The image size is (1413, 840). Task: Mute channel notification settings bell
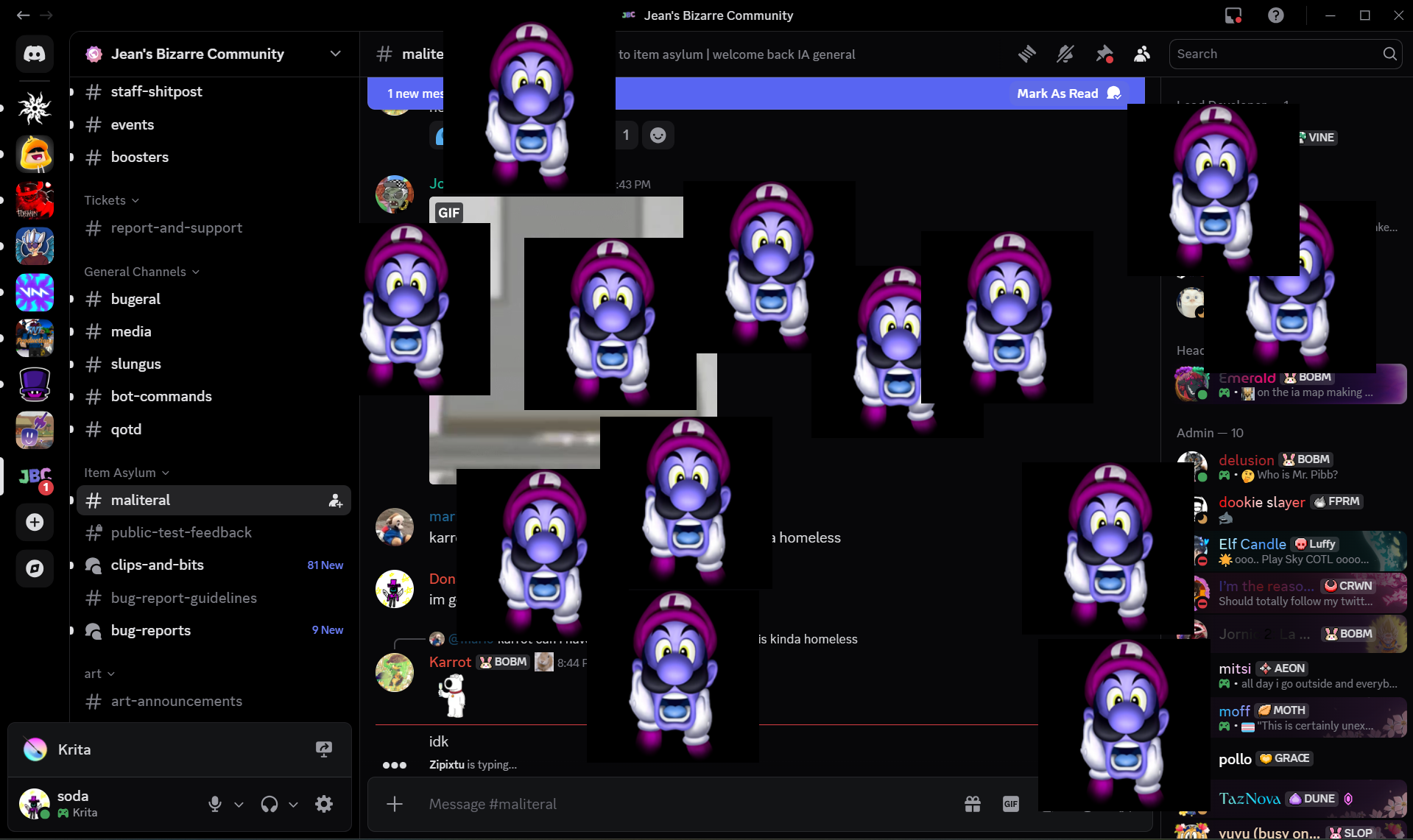(x=1065, y=54)
